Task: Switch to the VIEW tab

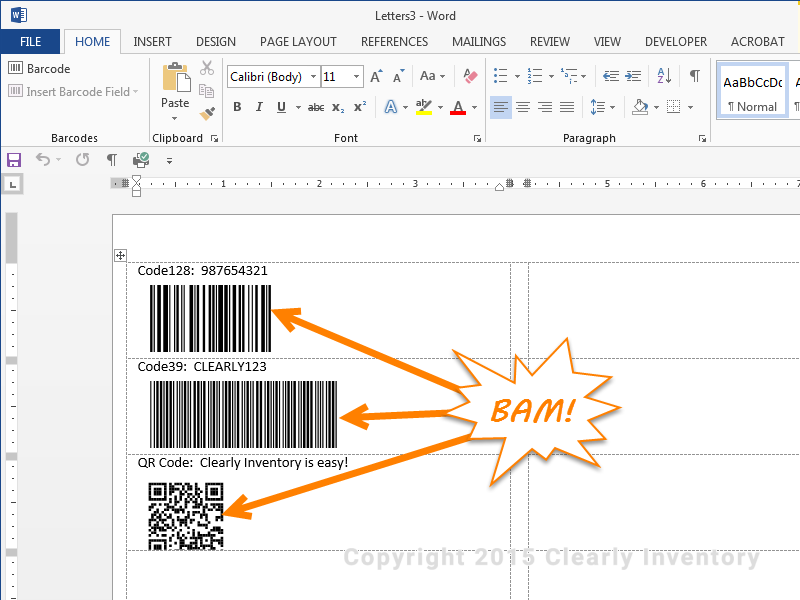Action: click(x=607, y=42)
